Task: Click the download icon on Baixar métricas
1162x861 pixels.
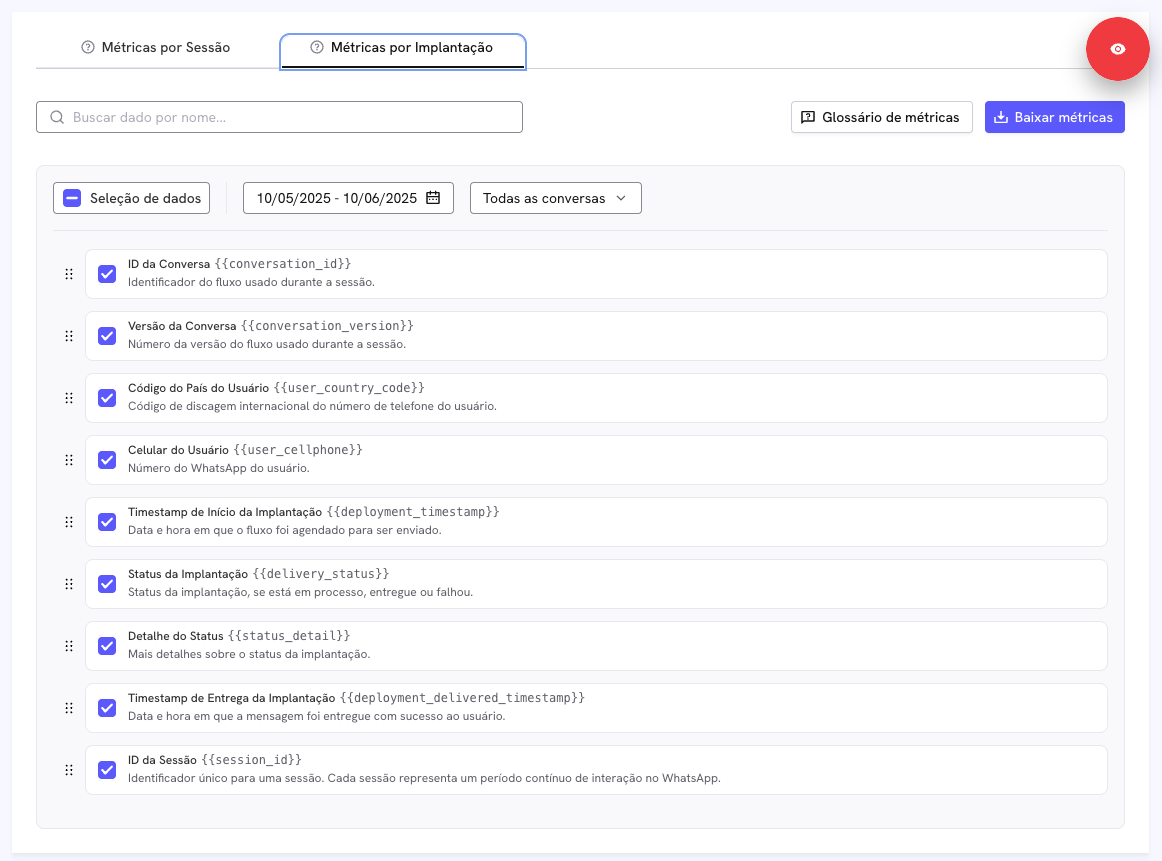Action: (x=1001, y=117)
